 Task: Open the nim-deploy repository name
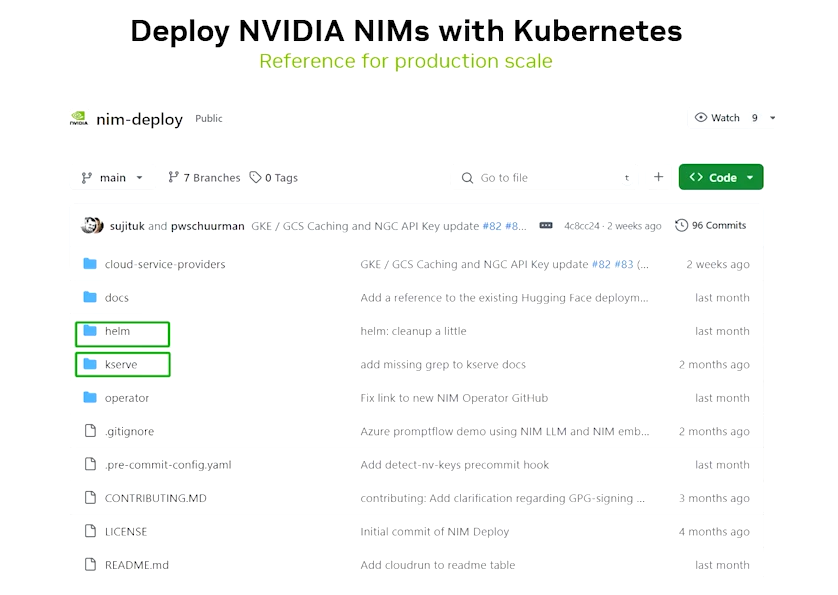click(x=139, y=119)
